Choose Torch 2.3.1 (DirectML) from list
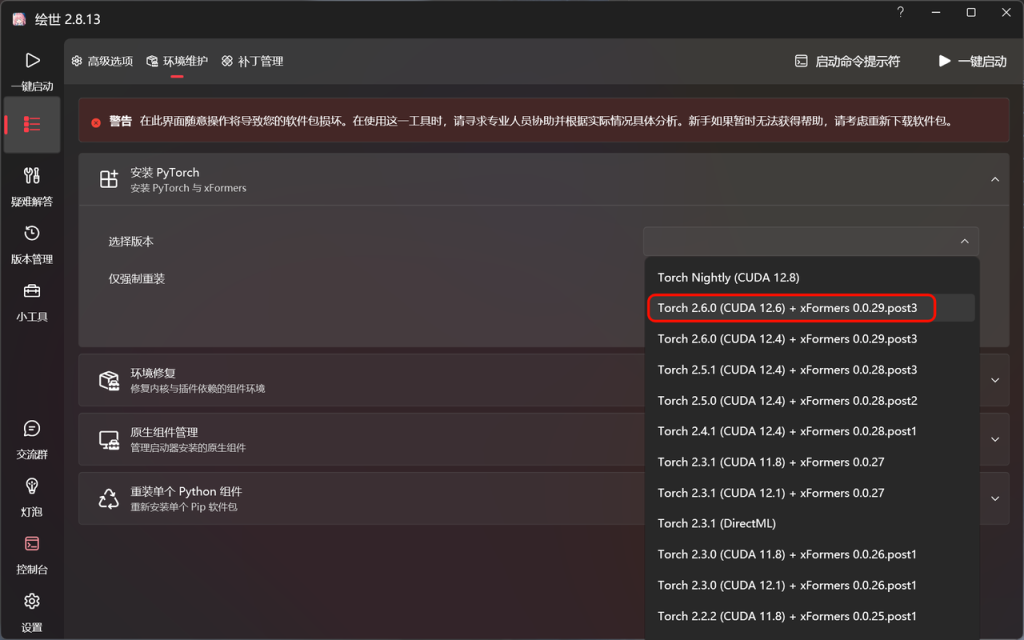1024x640 pixels. click(x=716, y=523)
